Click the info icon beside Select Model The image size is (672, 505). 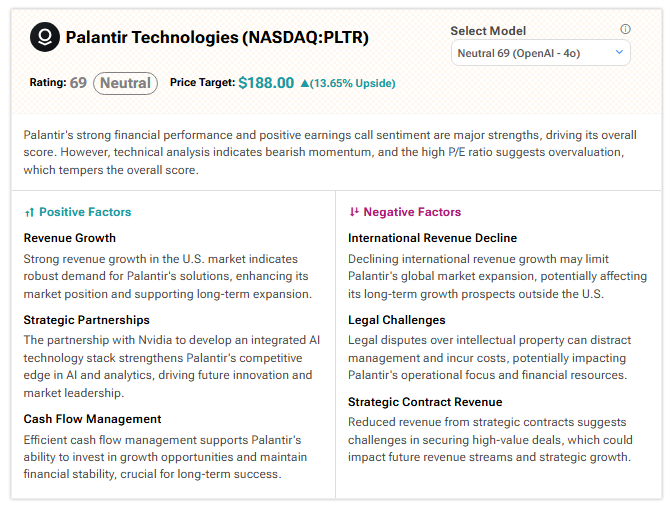pos(626,30)
